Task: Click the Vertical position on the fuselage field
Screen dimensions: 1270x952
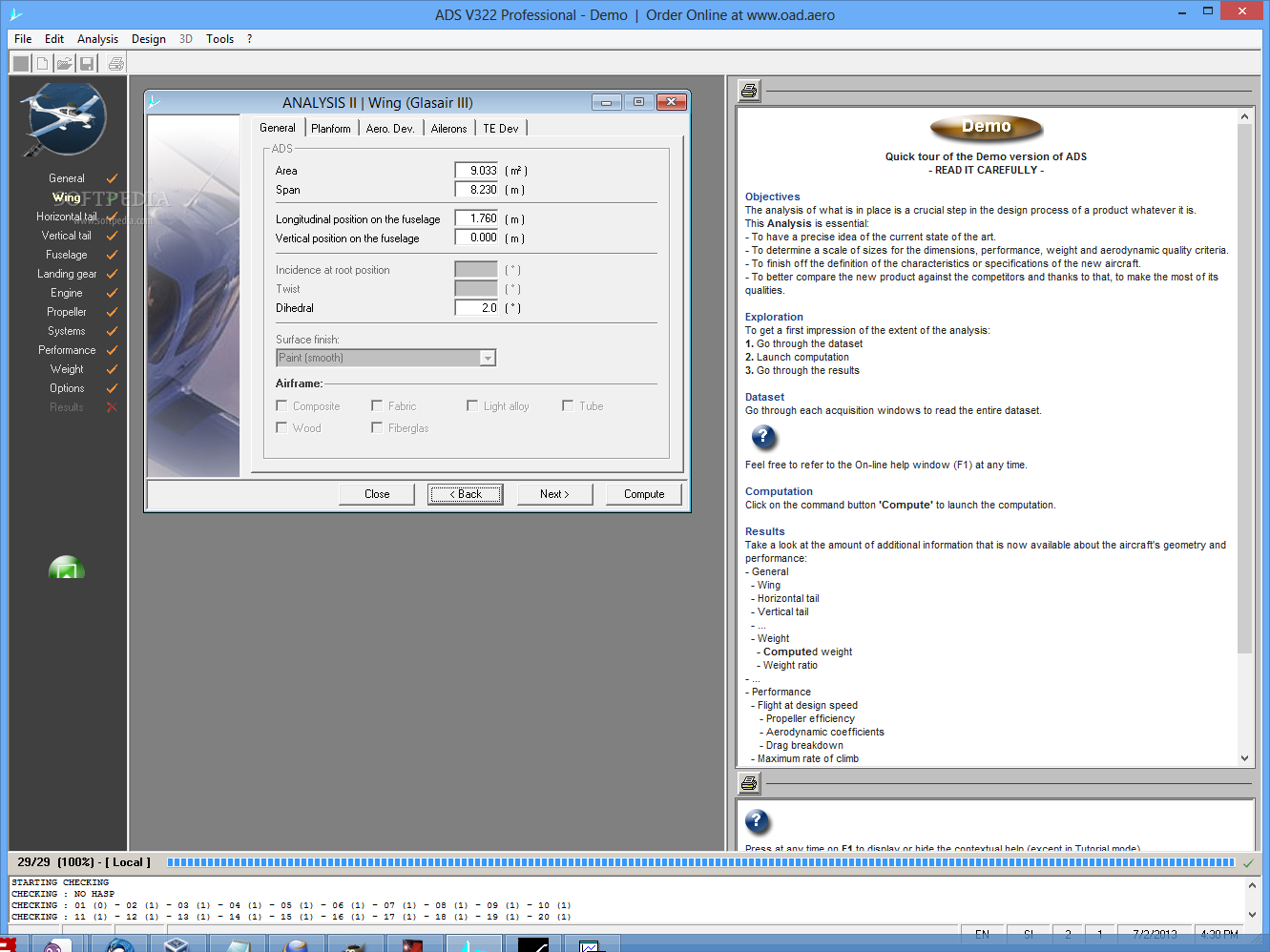Action: (x=477, y=238)
